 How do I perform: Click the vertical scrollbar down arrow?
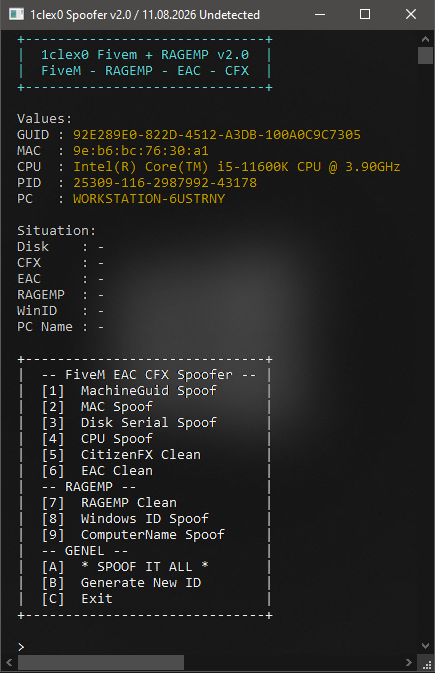click(x=425, y=646)
